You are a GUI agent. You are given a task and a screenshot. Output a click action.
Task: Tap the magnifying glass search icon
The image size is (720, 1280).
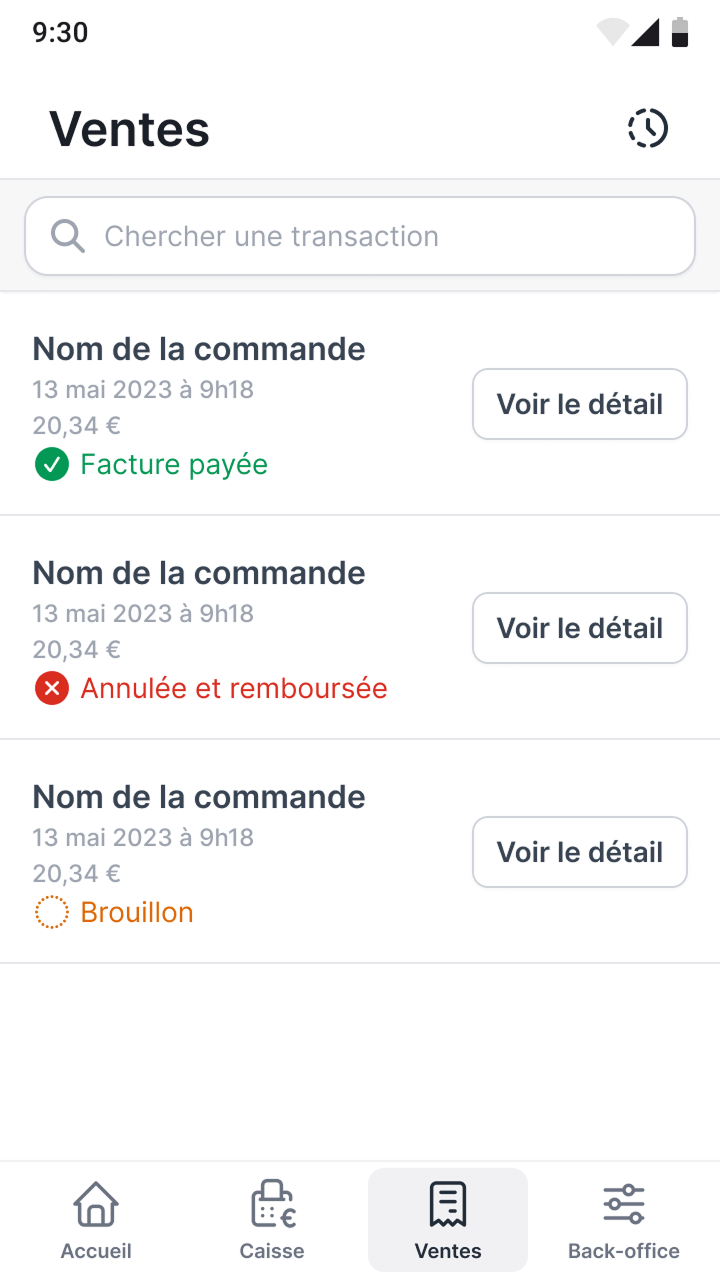[67, 235]
